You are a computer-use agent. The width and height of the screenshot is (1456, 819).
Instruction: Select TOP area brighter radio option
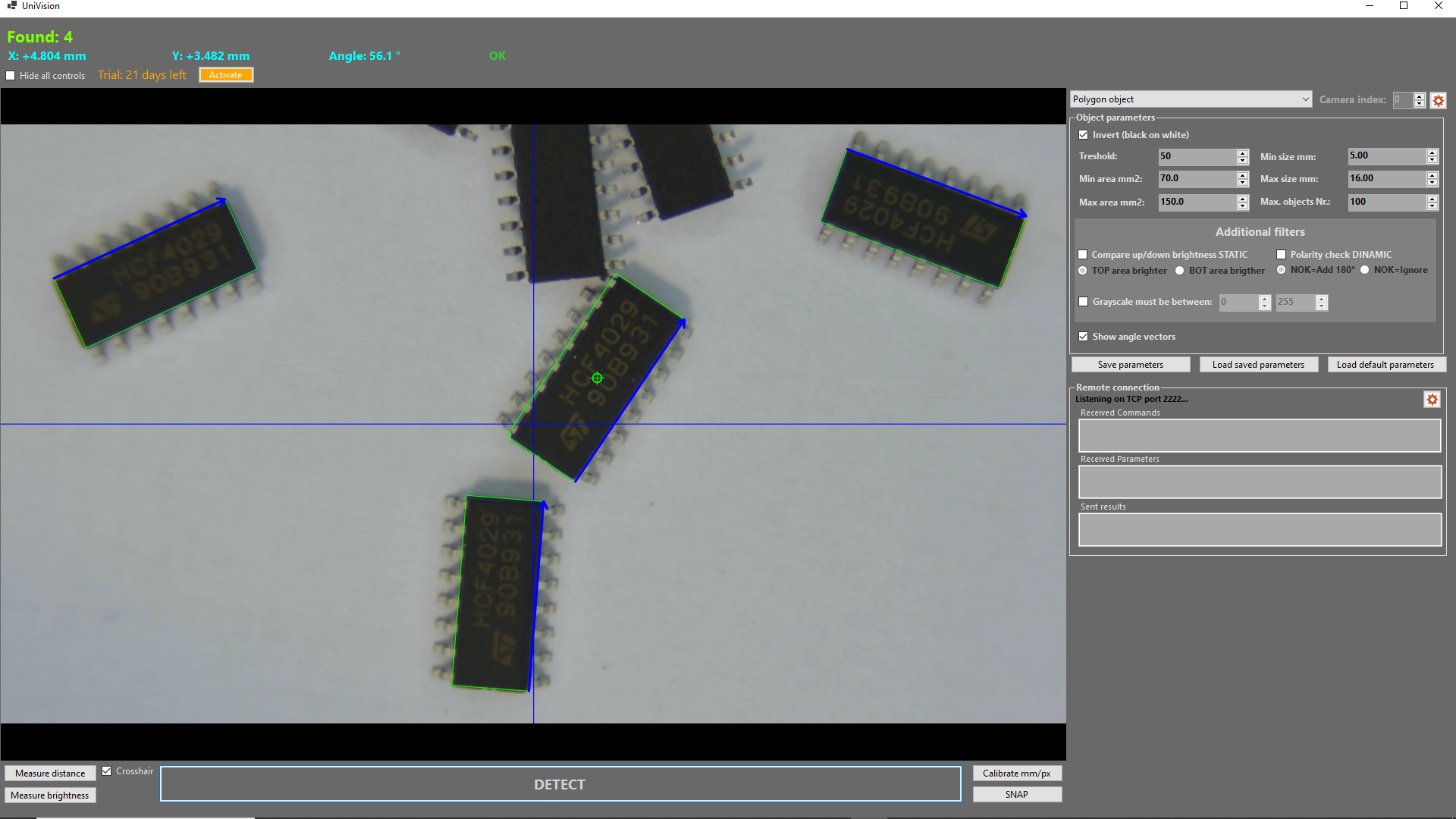pos(1083,271)
